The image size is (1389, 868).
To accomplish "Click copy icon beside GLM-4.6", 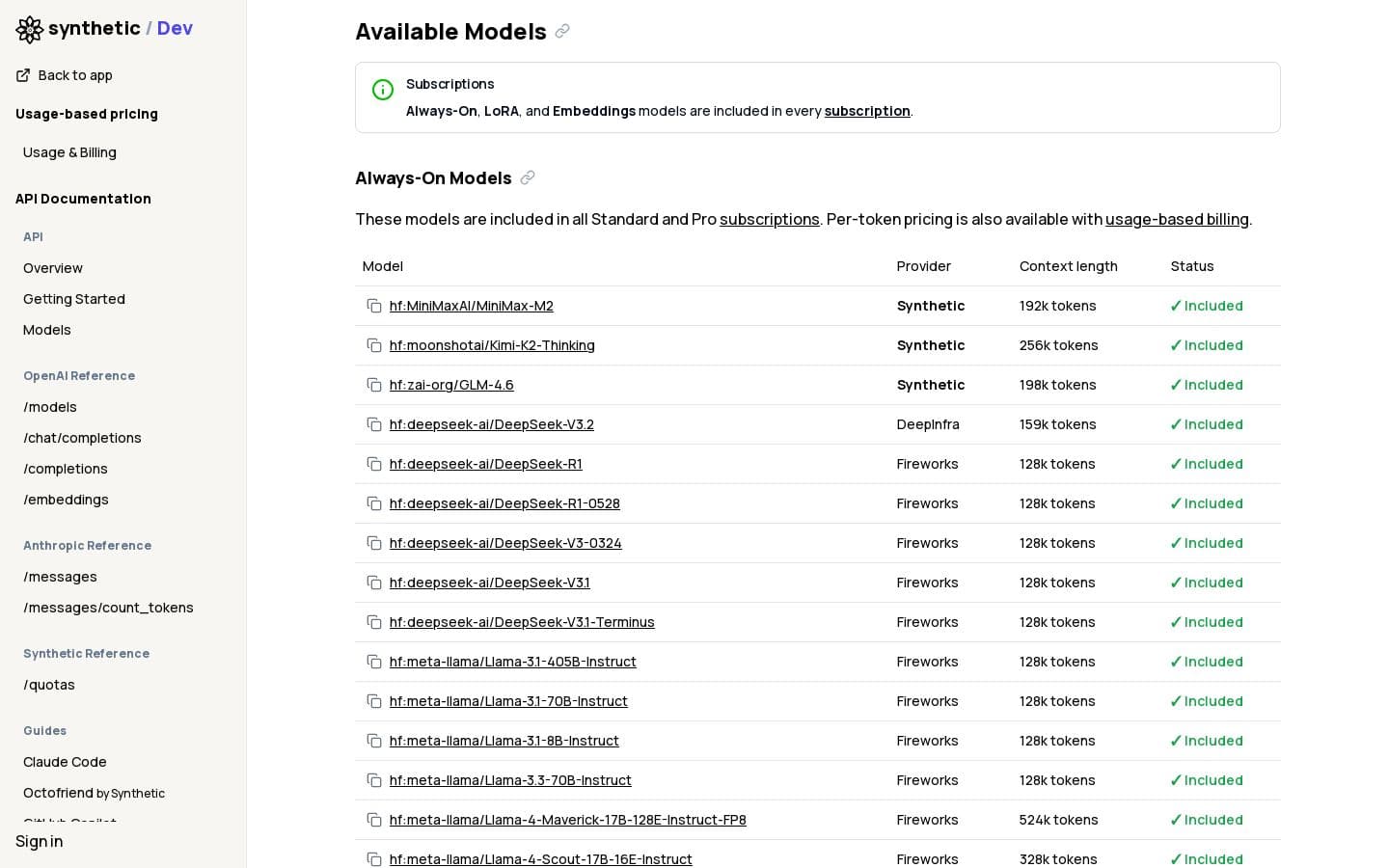I will point(374,385).
